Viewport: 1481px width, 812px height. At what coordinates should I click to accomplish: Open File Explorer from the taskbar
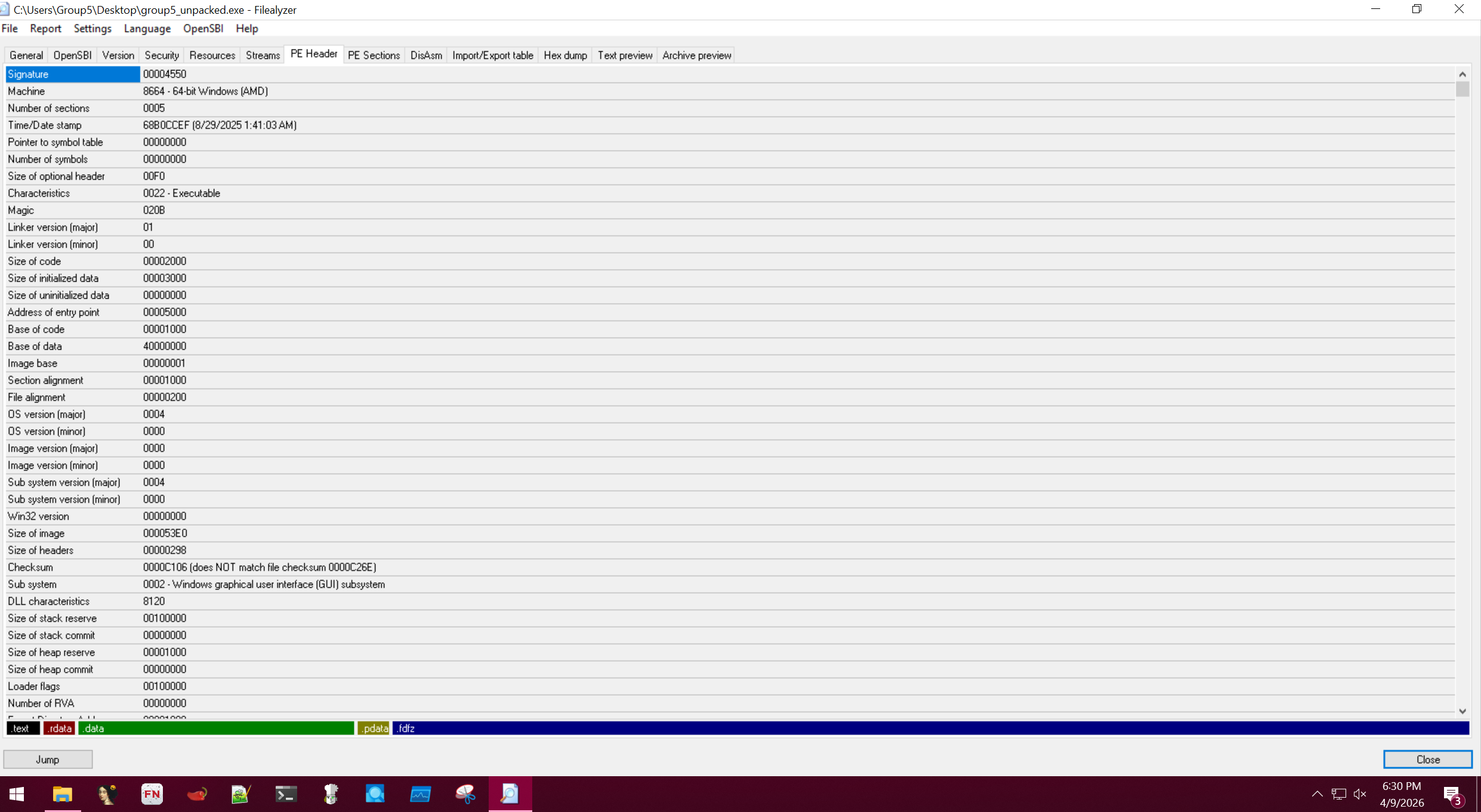point(62,794)
